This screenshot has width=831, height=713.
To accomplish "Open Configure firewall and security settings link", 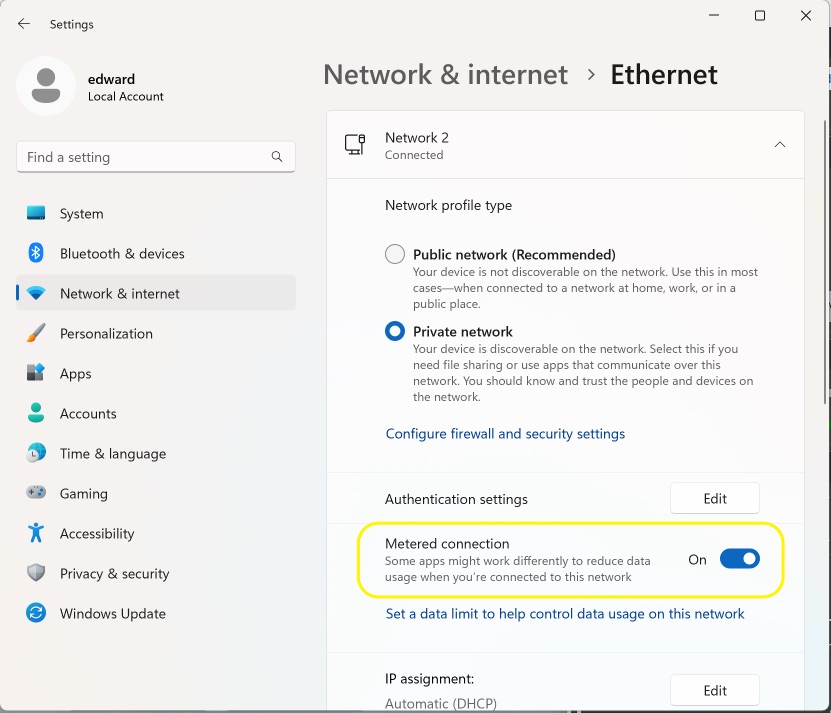I will [x=505, y=434].
